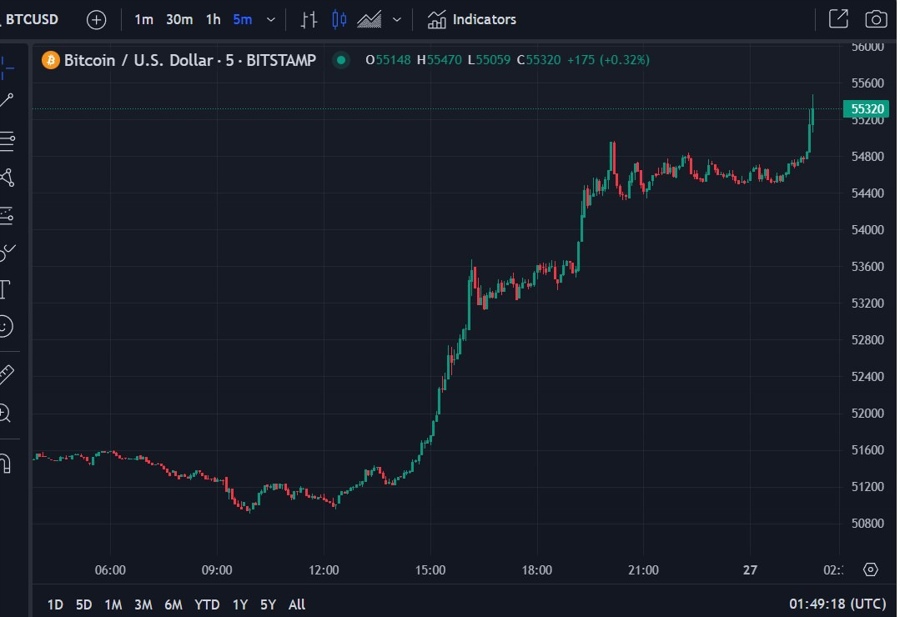Click the 21:00 time axis label
Viewport: 900px width, 617px height.
(643, 570)
